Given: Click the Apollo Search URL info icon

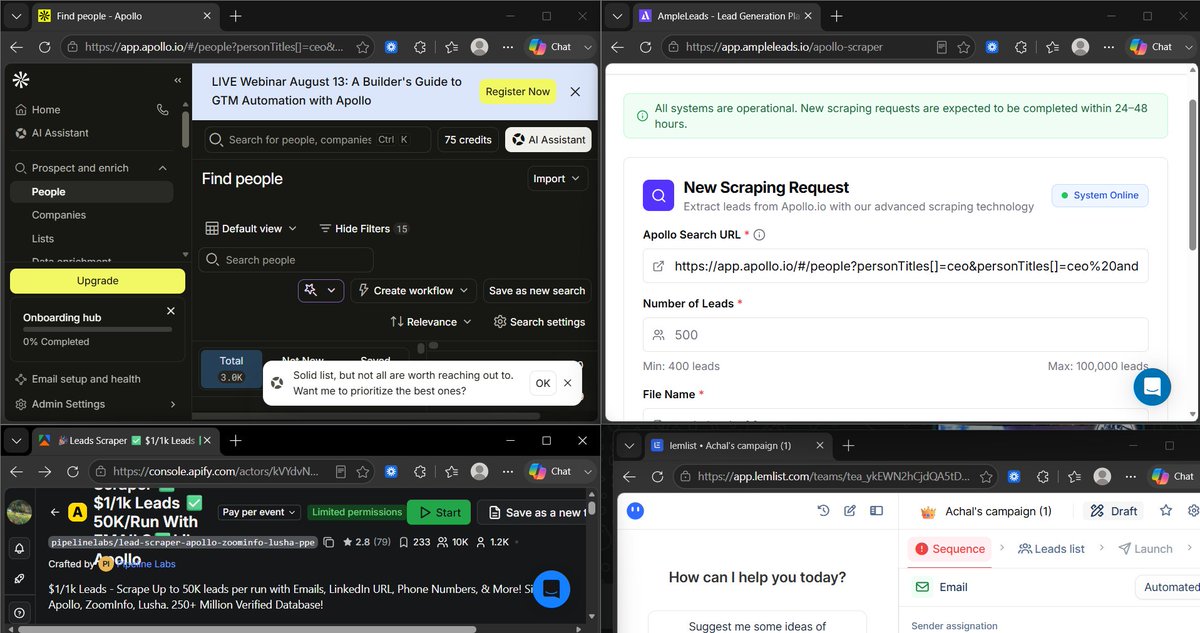Looking at the screenshot, I should tap(759, 235).
